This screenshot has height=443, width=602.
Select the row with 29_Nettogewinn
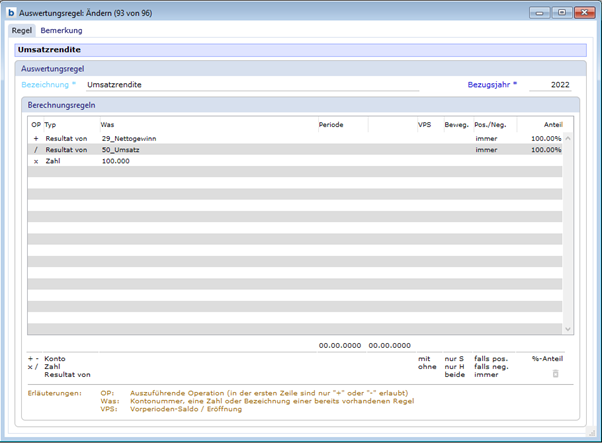pos(130,138)
